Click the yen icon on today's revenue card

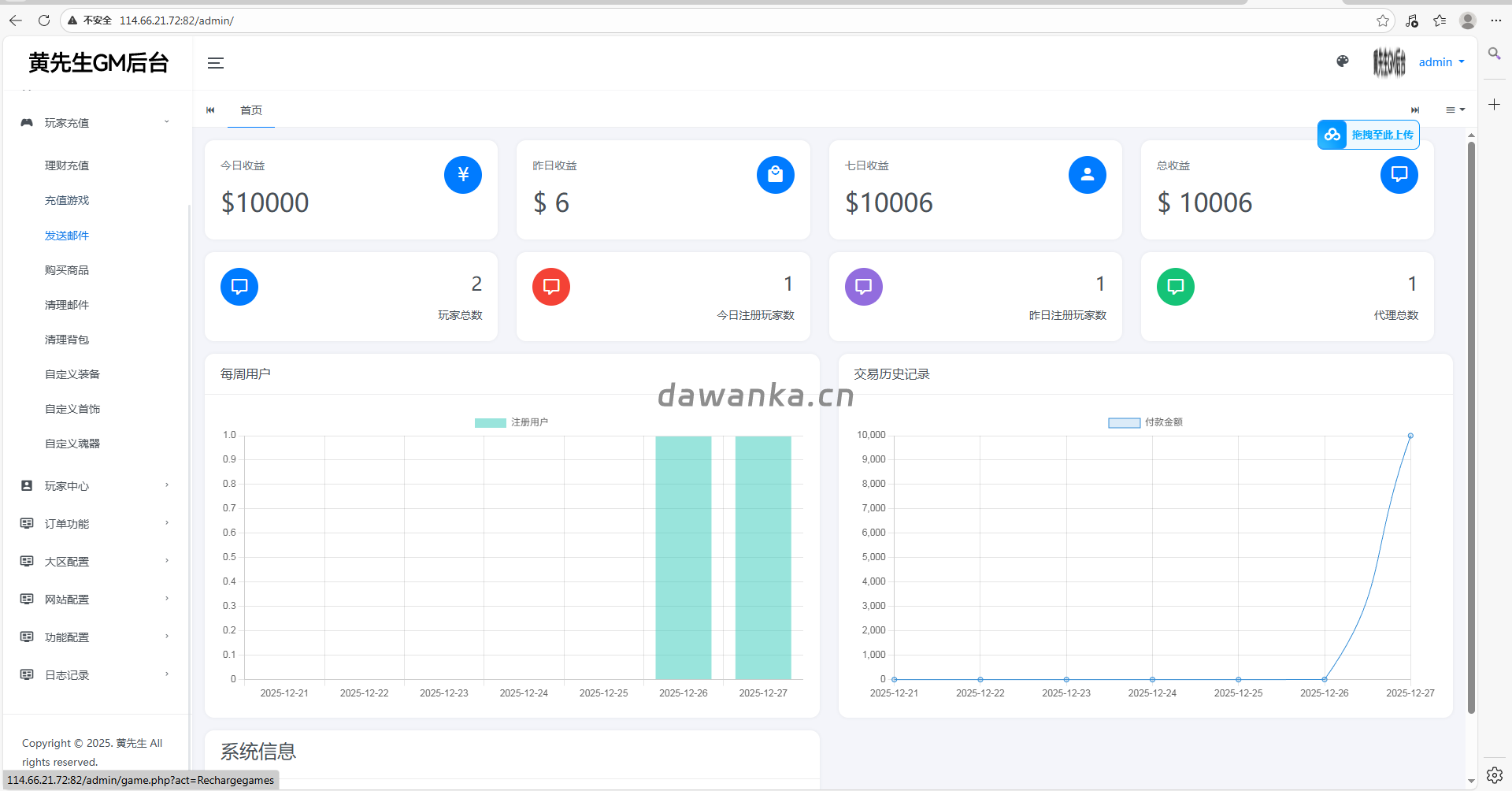coord(463,175)
